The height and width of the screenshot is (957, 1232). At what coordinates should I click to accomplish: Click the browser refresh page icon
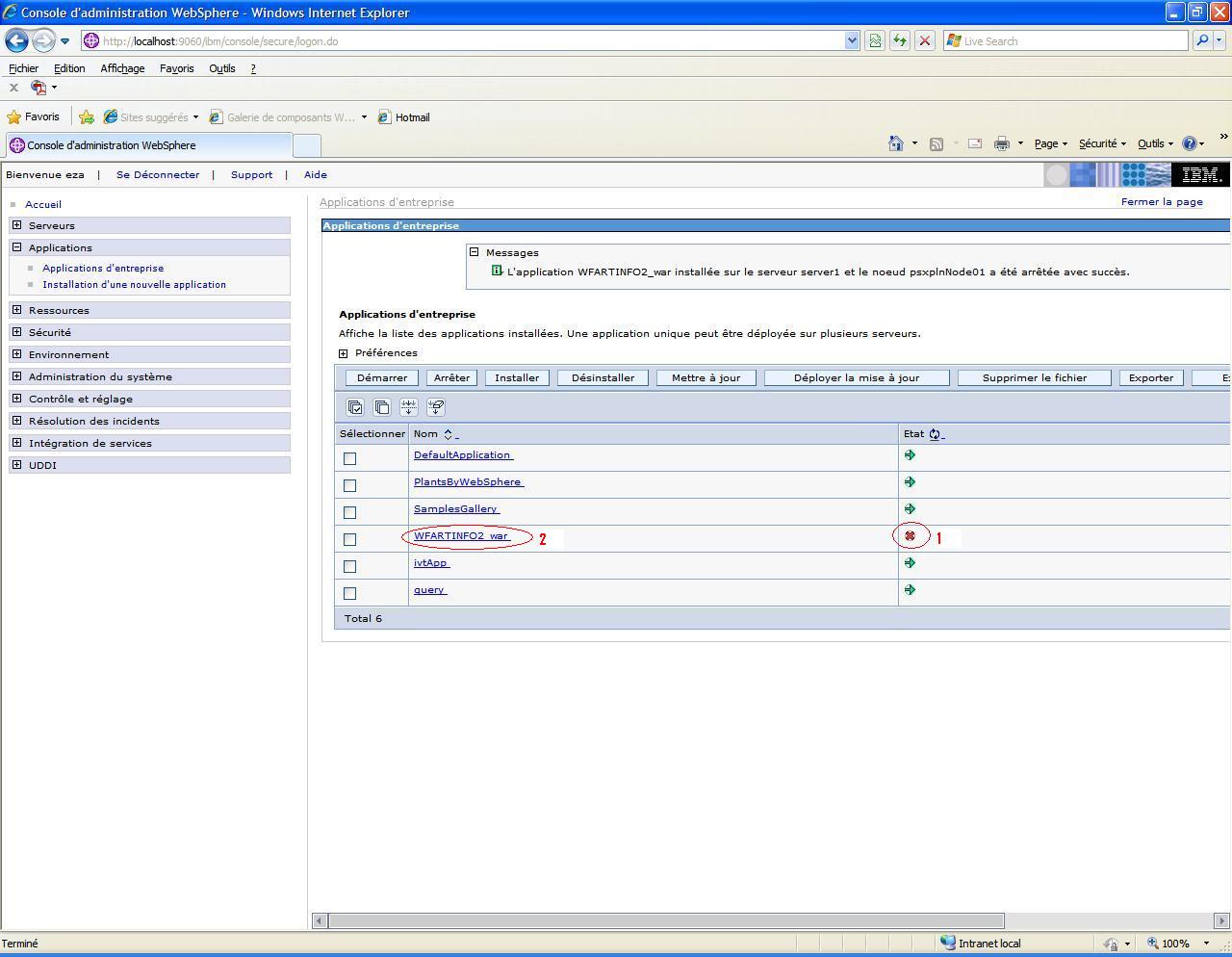click(899, 40)
